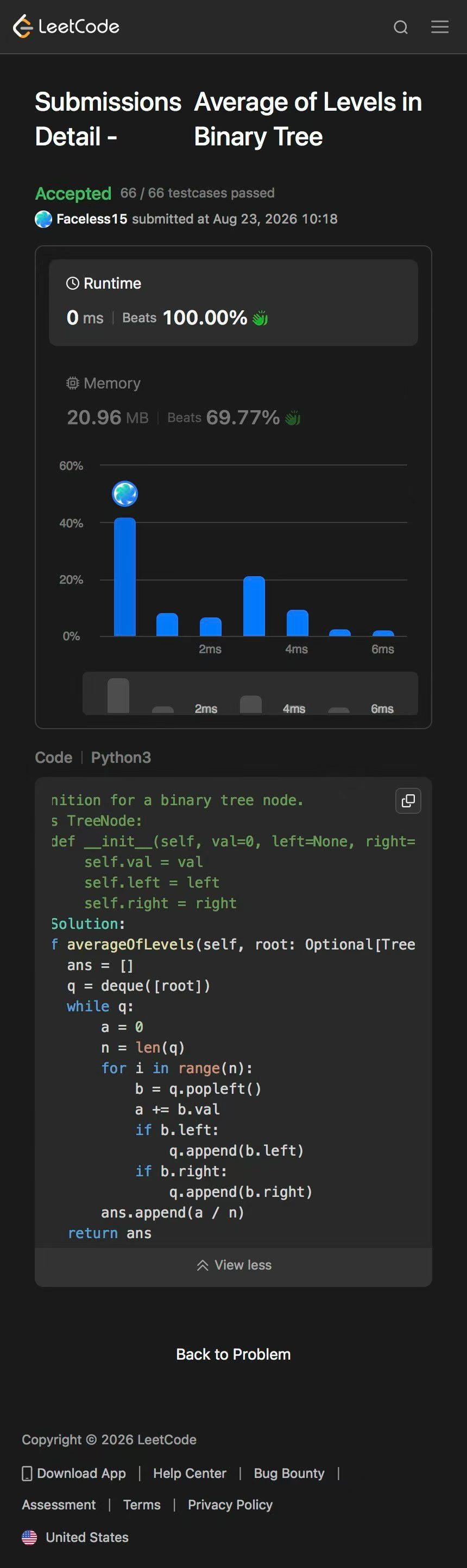Viewport: 467px width, 1568px height.
Task: Click the 'q = deque([root])' code line
Action: [x=139, y=986]
